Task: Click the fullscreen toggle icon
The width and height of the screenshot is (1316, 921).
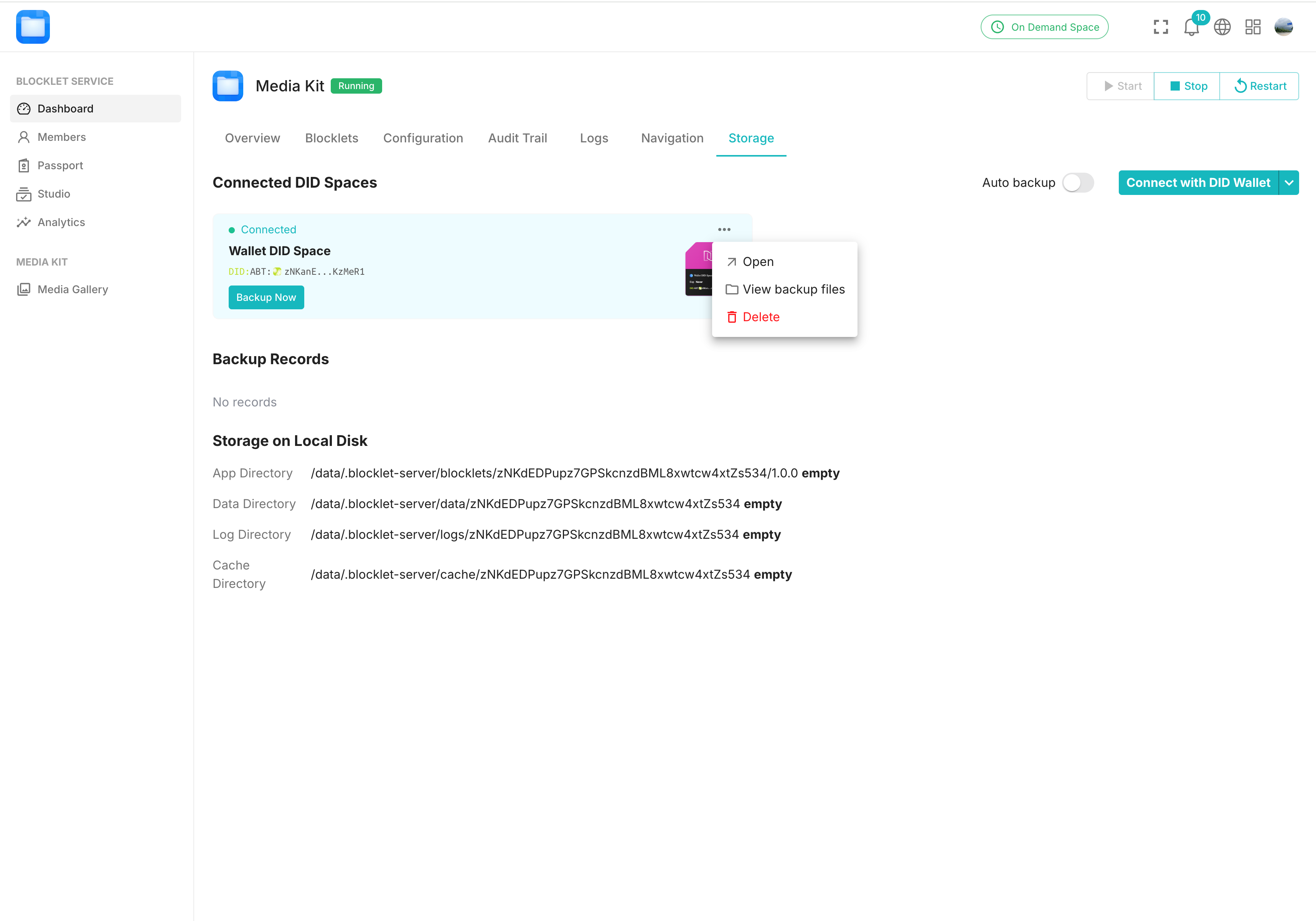Action: click(1161, 27)
